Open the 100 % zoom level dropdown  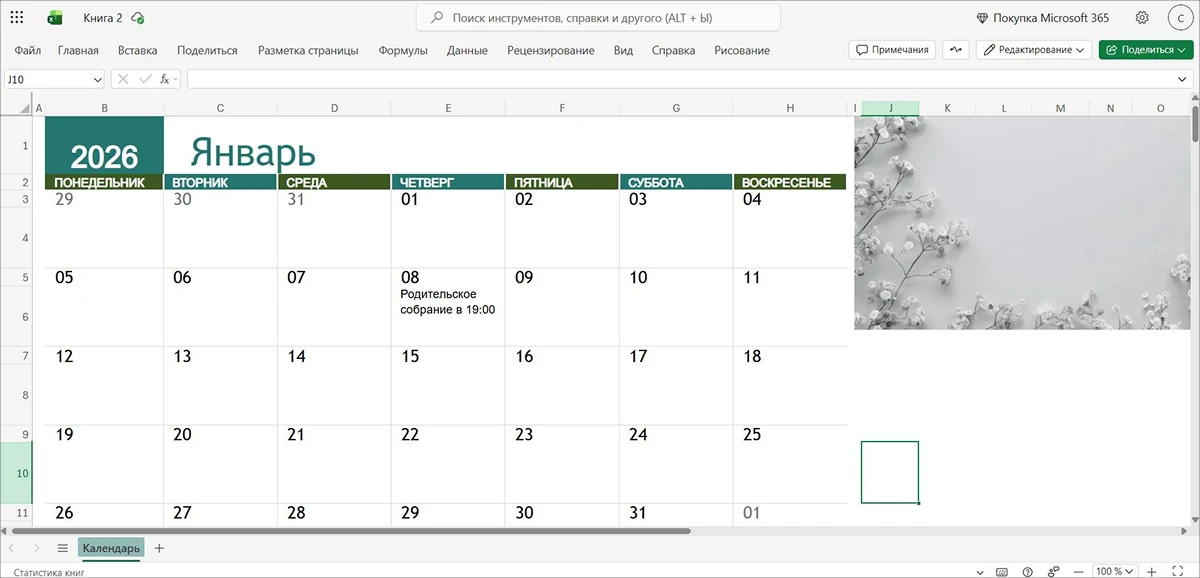[x=1113, y=571]
